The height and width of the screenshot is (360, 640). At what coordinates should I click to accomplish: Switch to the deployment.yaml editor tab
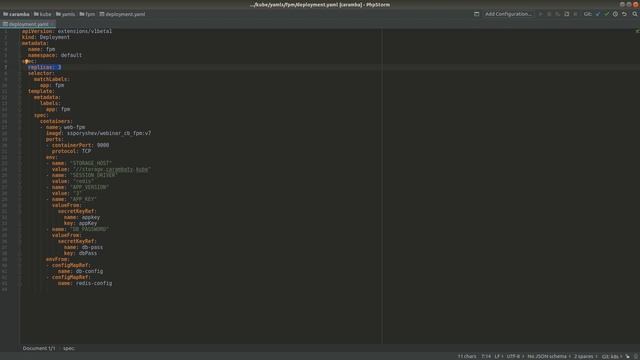[27, 24]
